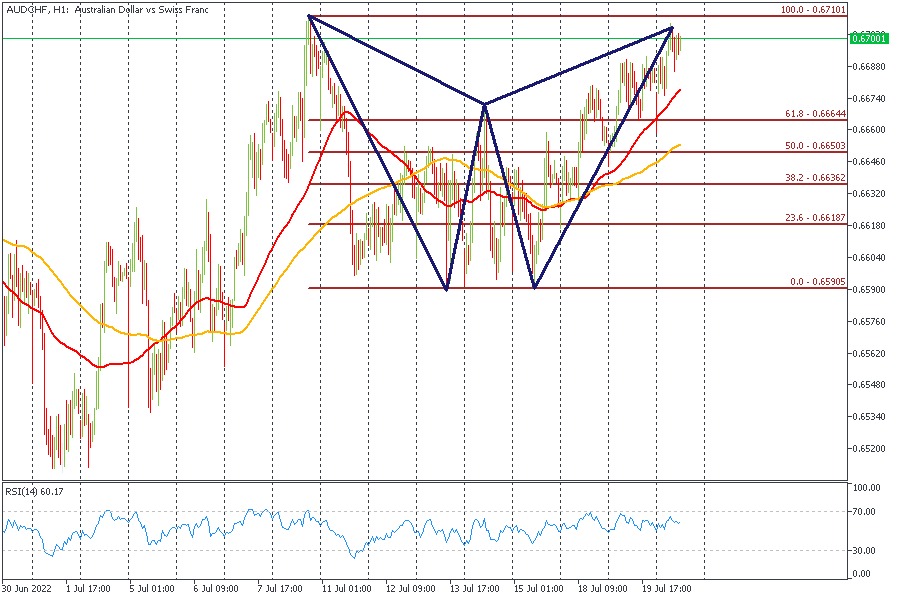Select the green 0.67001 current price tag
The width and height of the screenshot is (900, 600).
(867, 38)
